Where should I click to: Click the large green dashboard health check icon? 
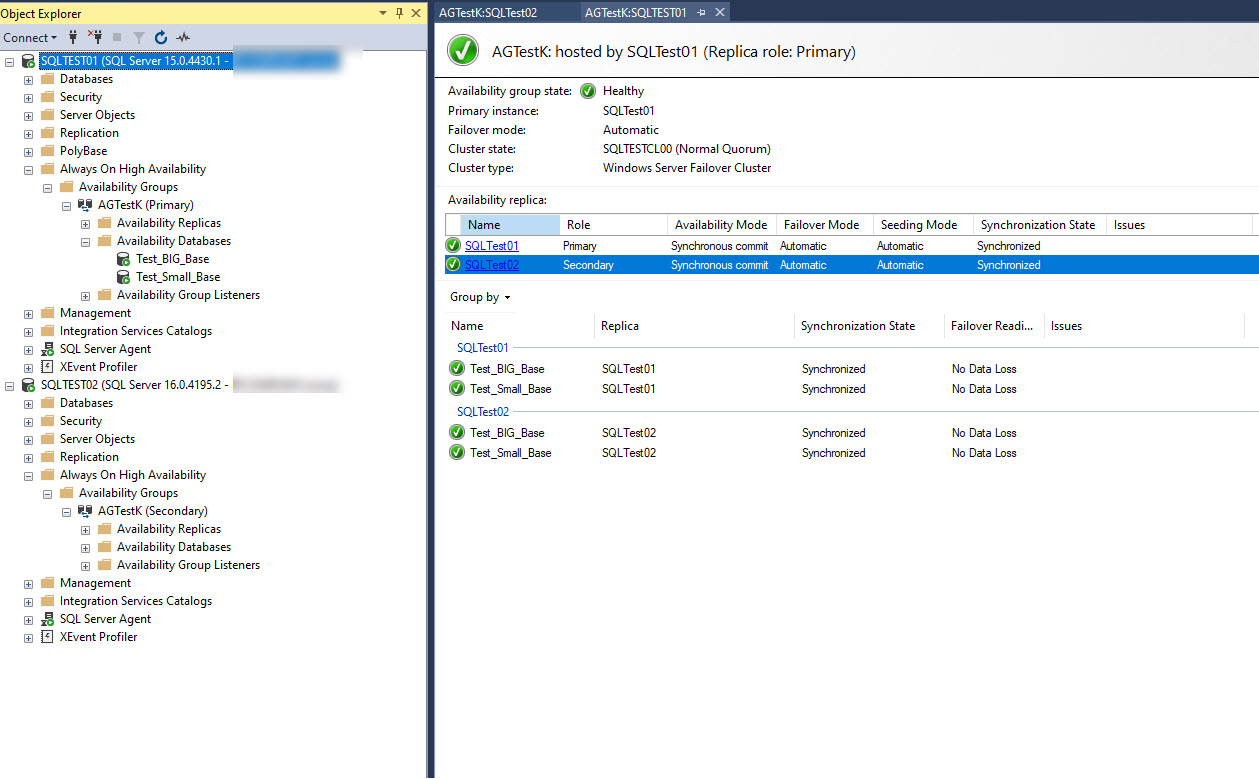(x=463, y=50)
